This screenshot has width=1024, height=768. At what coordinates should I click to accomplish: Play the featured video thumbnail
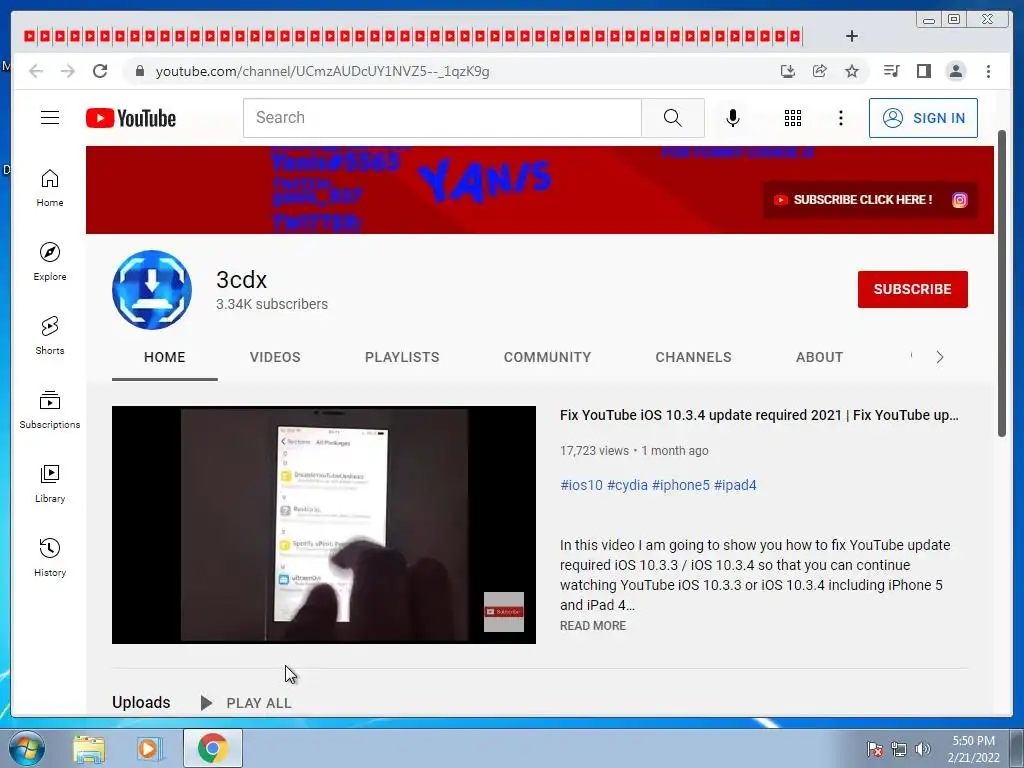tap(324, 525)
